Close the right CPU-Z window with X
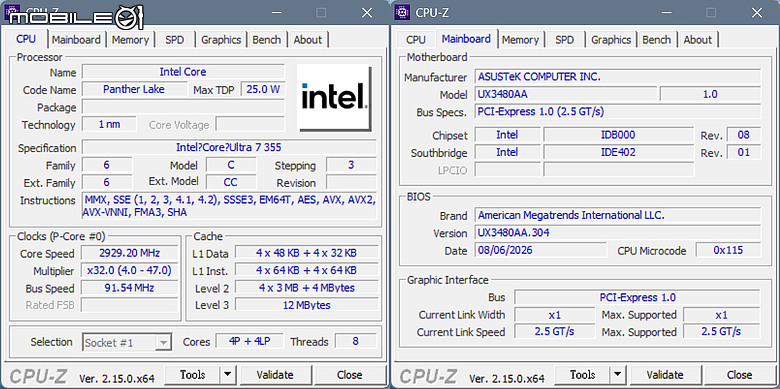 point(757,12)
